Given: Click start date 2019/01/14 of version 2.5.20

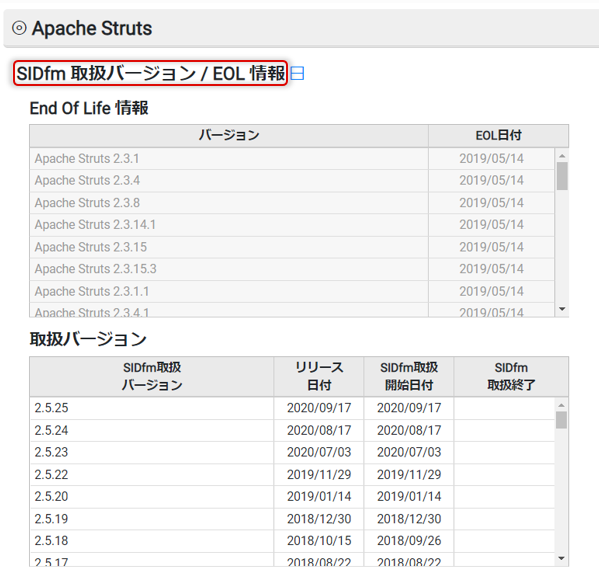Looking at the screenshot, I should pyautogui.click(x=409, y=497).
